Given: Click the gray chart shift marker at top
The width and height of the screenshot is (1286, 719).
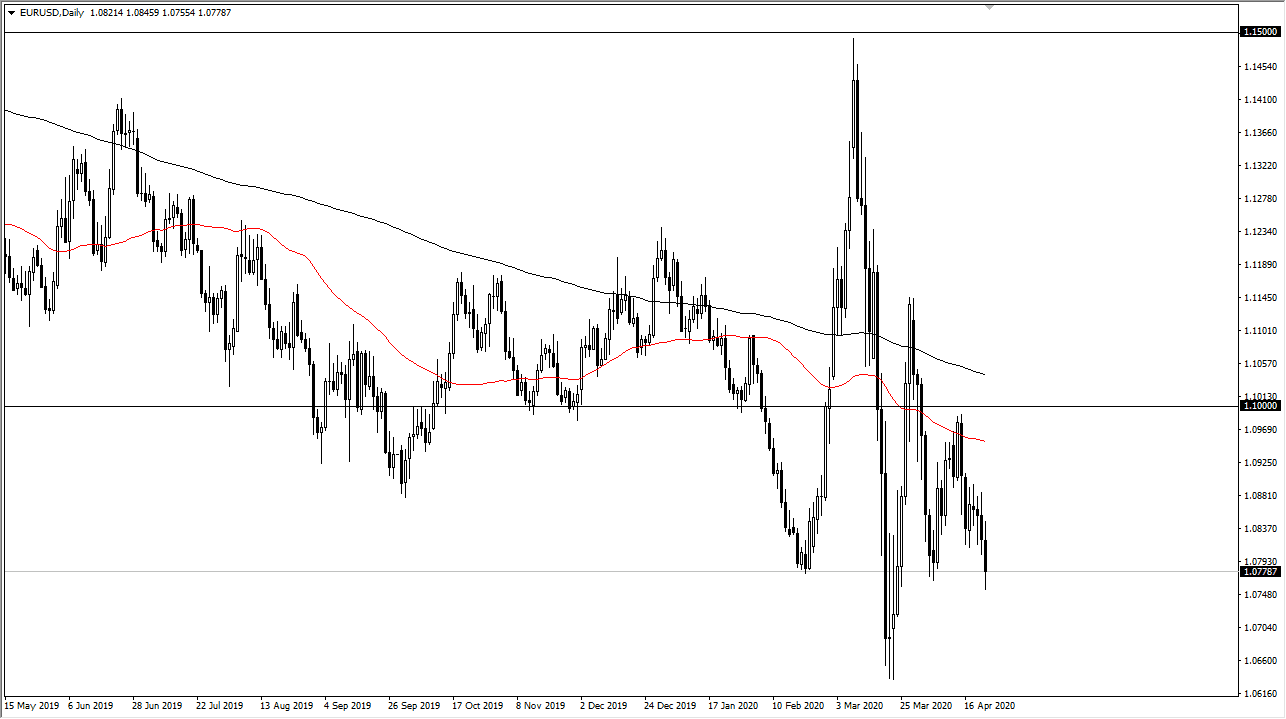Looking at the screenshot, I should click(991, 7).
